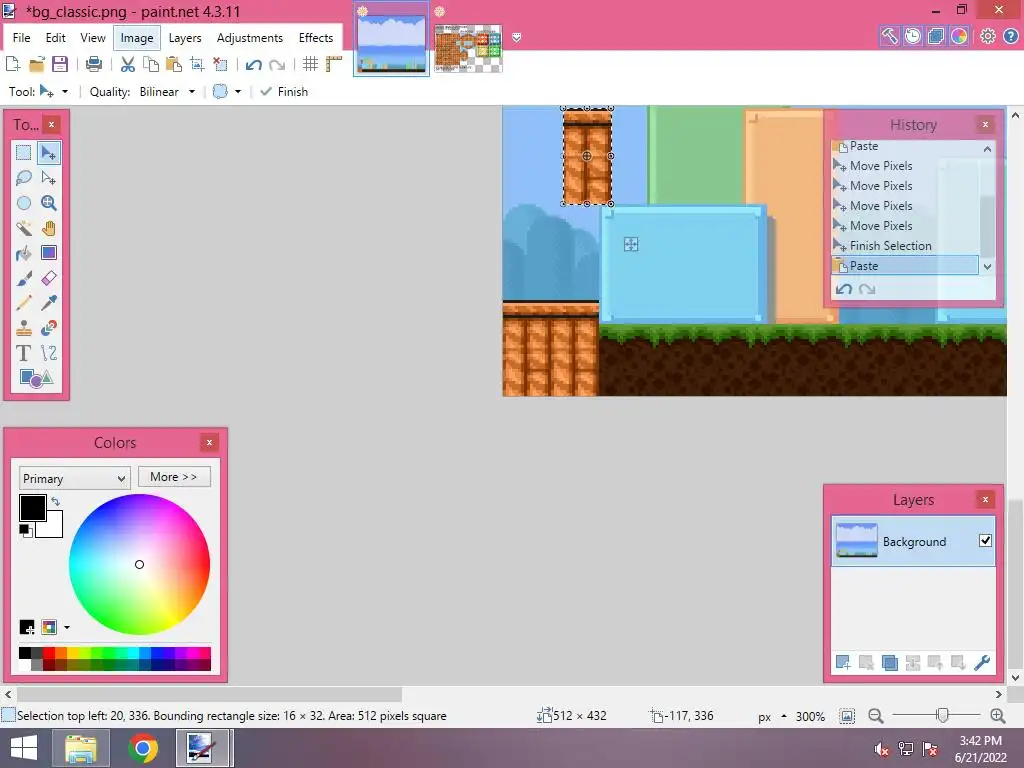Click the Undo arrow in toolbar
1024x768 pixels.
[x=253, y=64]
